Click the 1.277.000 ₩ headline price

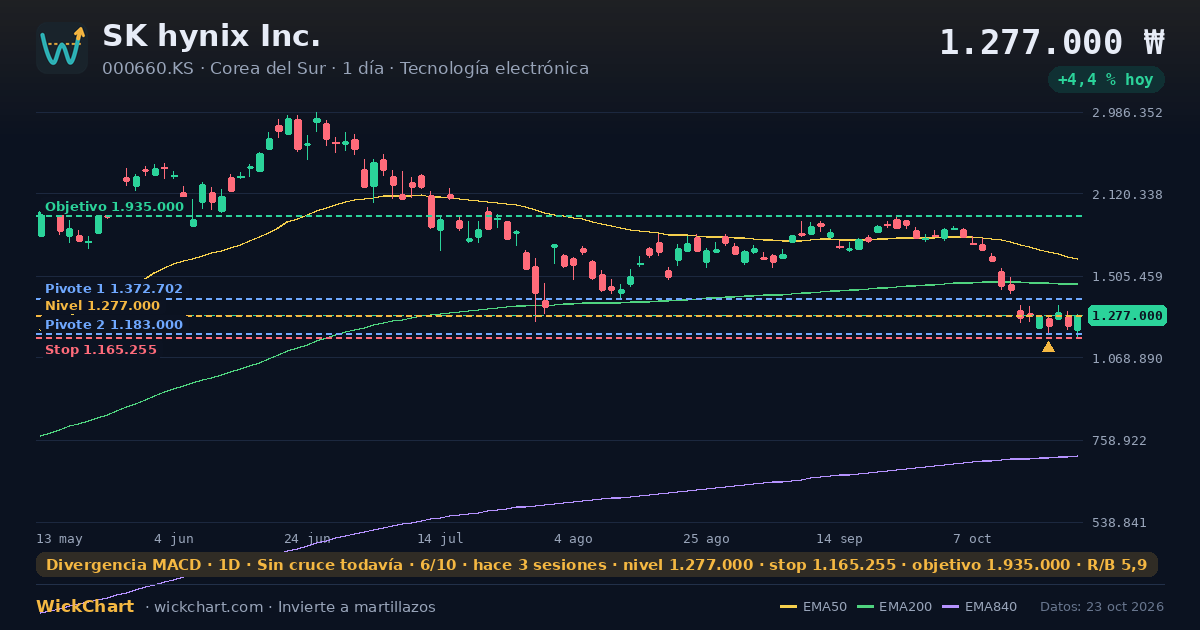click(1052, 43)
